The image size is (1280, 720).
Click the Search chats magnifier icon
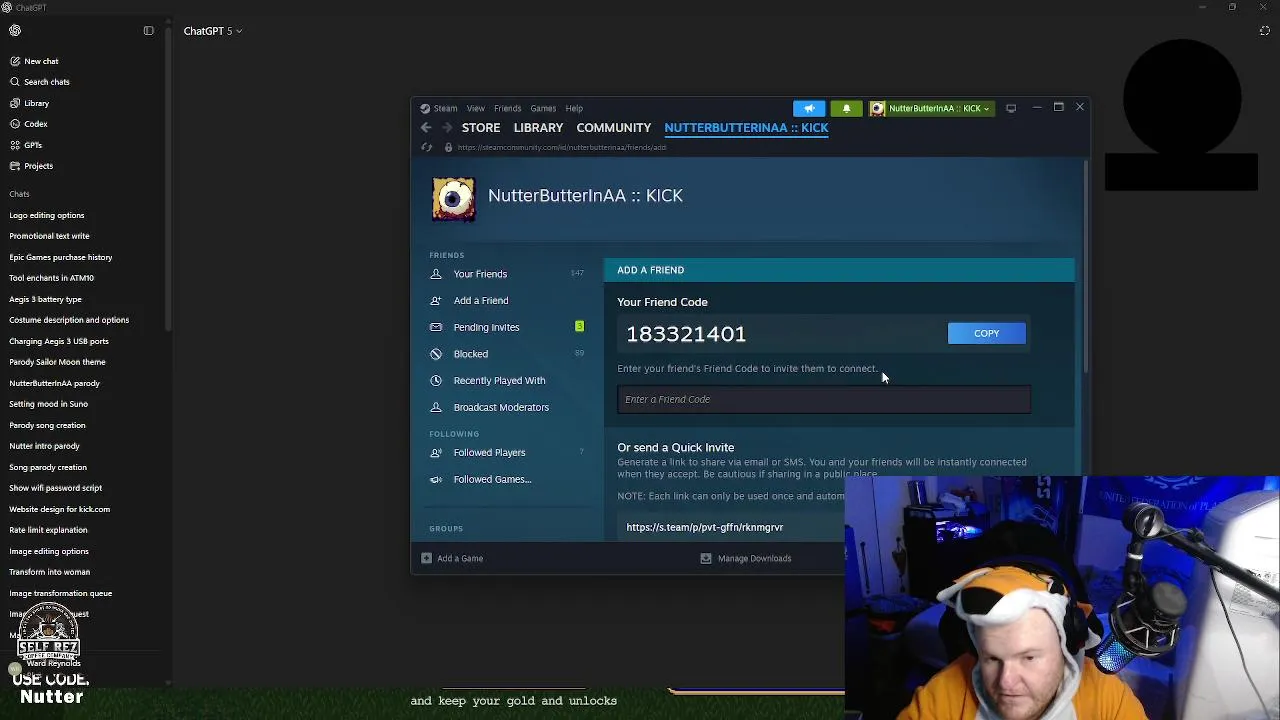pyautogui.click(x=15, y=82)
